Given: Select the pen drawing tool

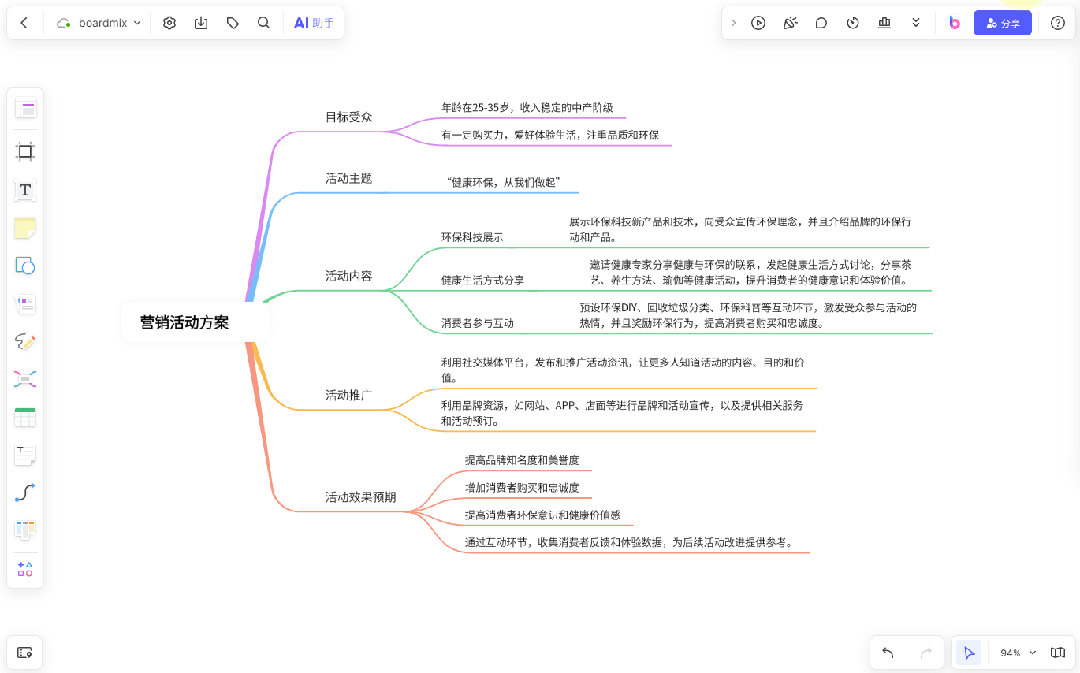Looking at the screenshot, I should point(25,342).
